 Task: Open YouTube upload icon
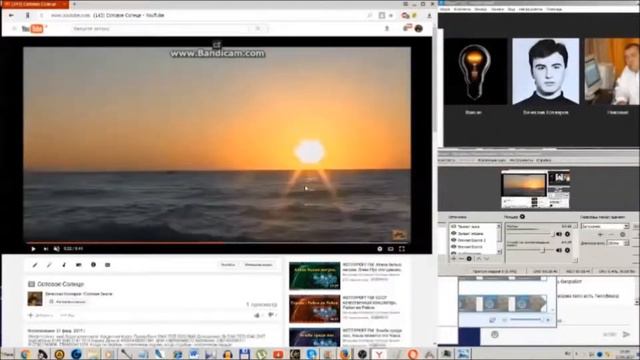pos(387,29)
